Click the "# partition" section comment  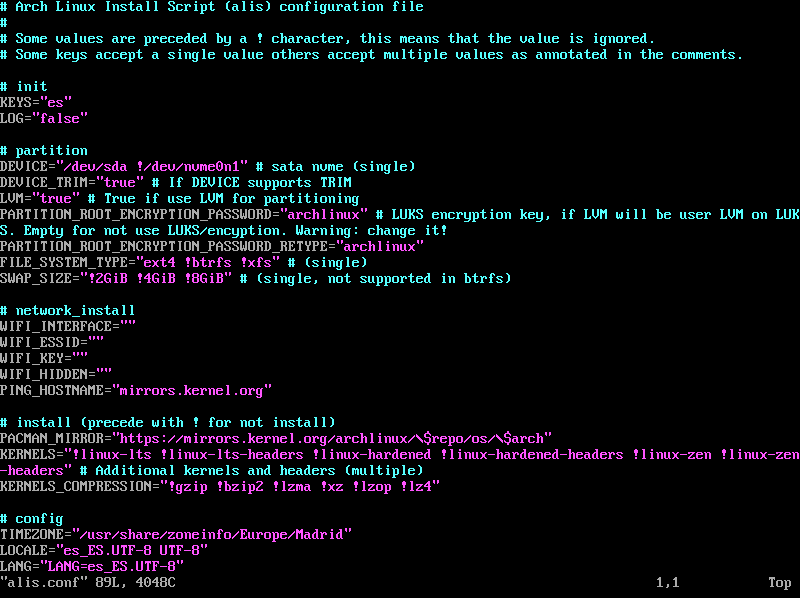point(44,151)
